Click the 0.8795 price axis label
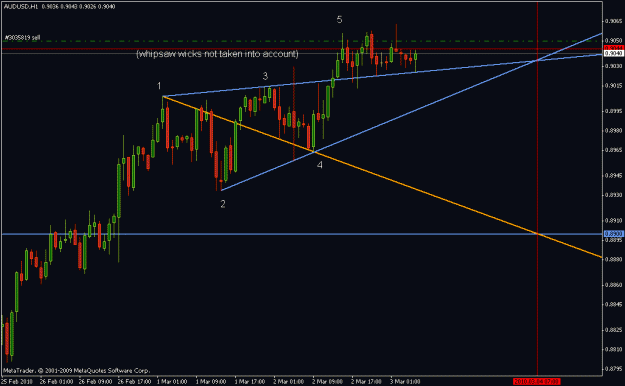Viewport: 625px width, 386px height. click(x=614, y=369)
